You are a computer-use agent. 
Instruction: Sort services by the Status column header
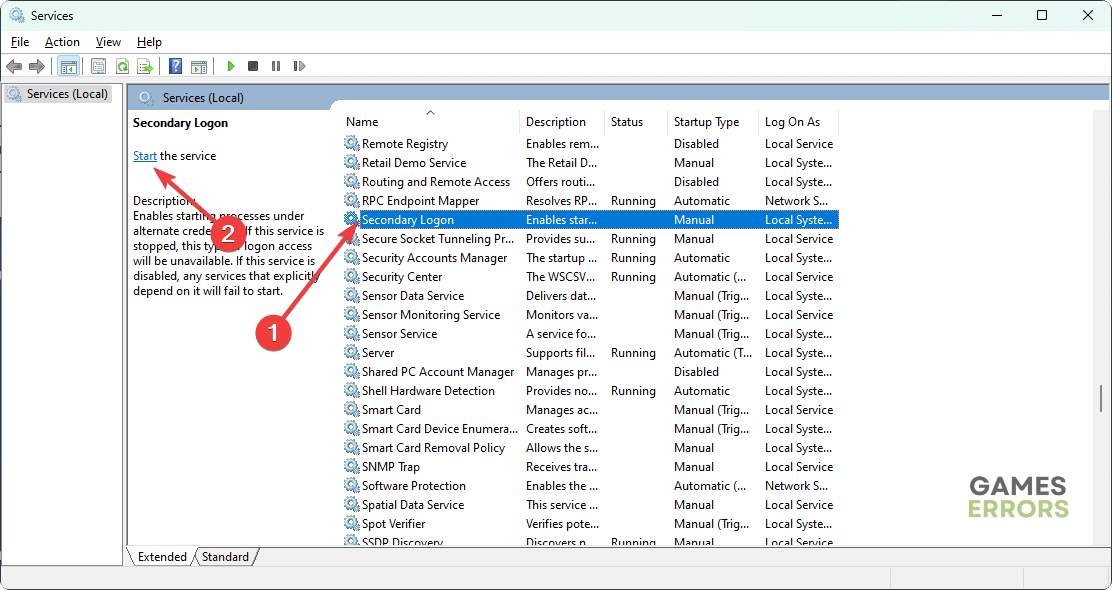point(627,122)
